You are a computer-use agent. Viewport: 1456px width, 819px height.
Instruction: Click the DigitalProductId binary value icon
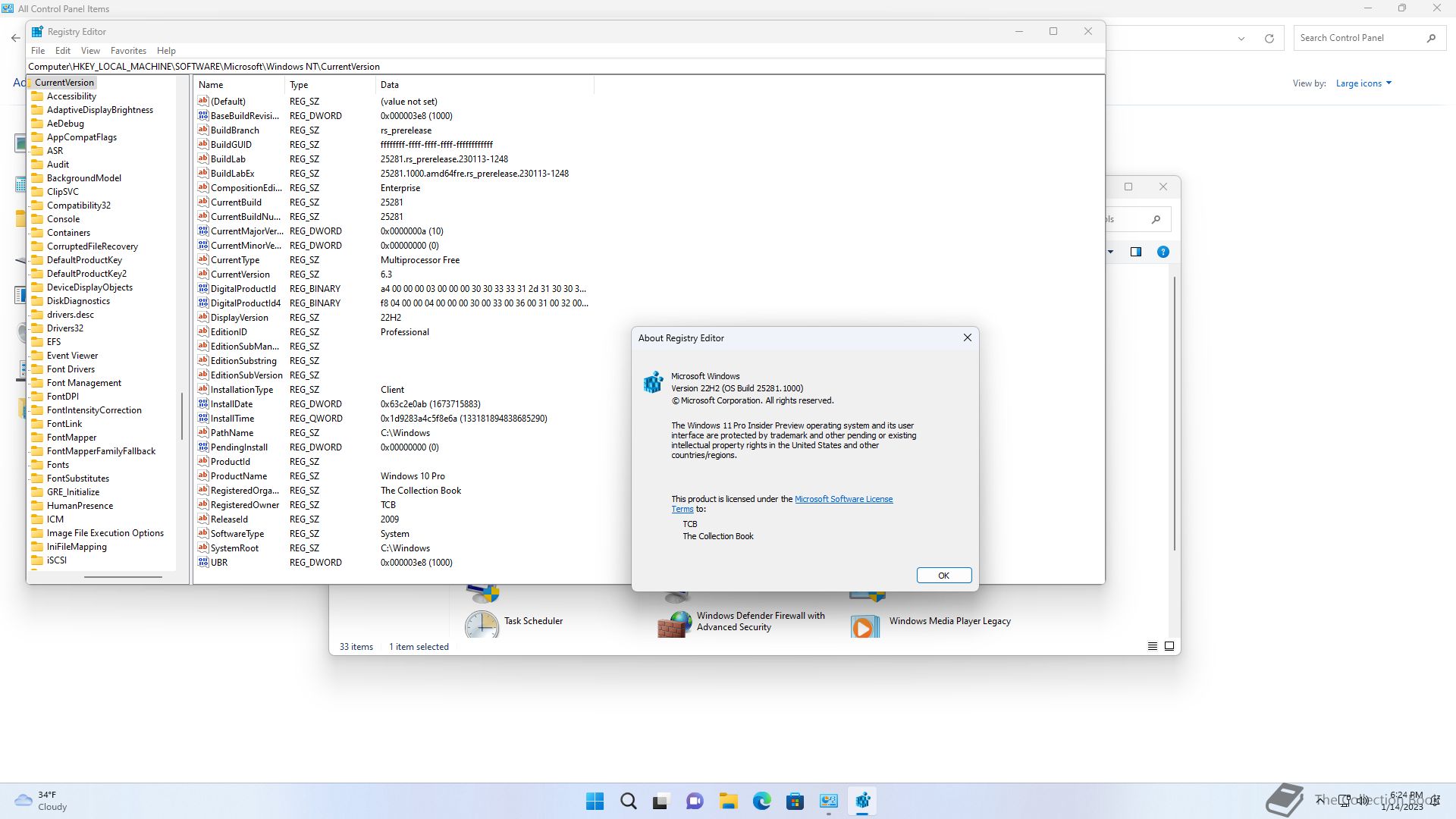[203, 289]
